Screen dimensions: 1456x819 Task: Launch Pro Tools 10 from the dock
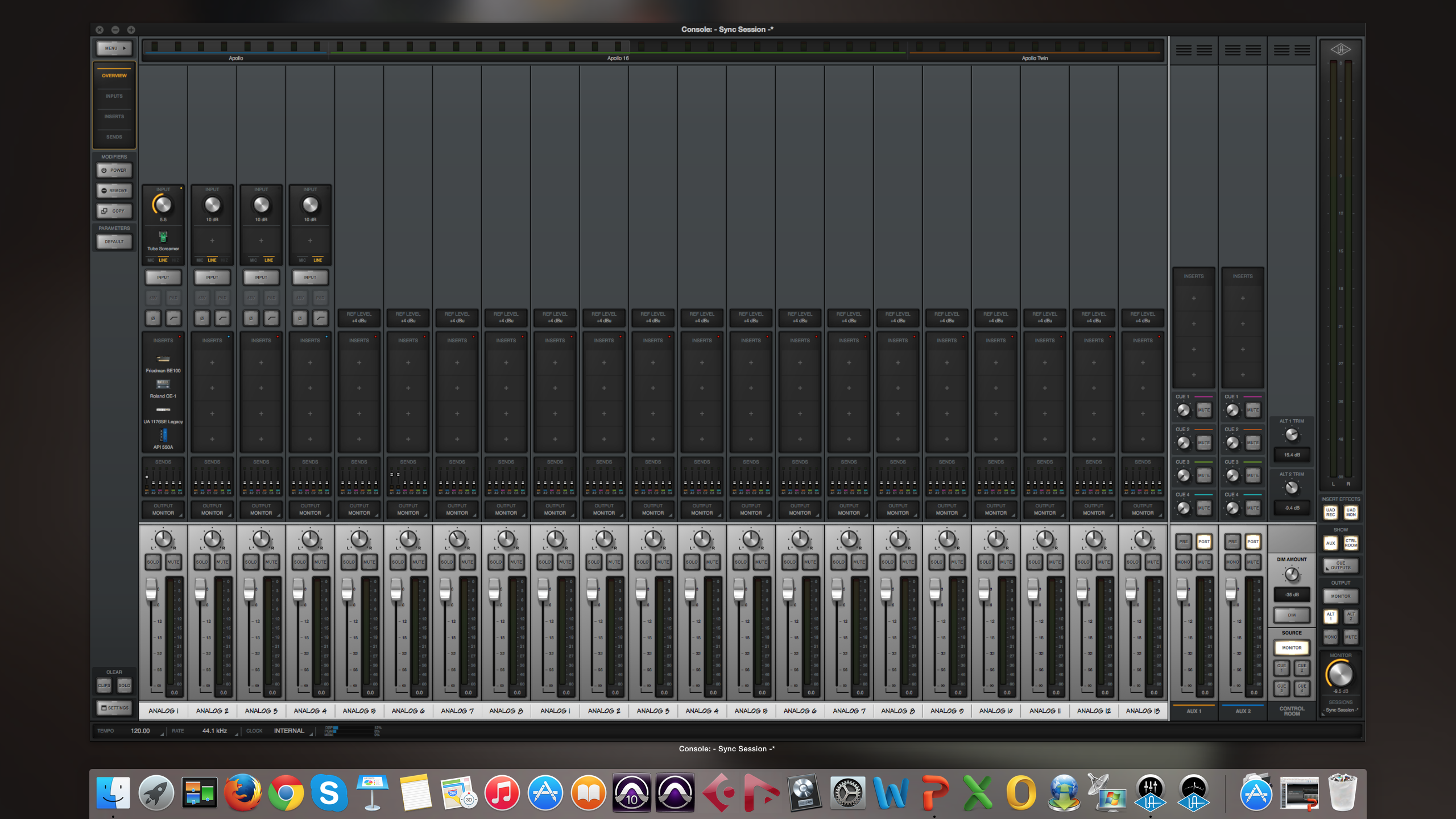(x=631, y=792)
